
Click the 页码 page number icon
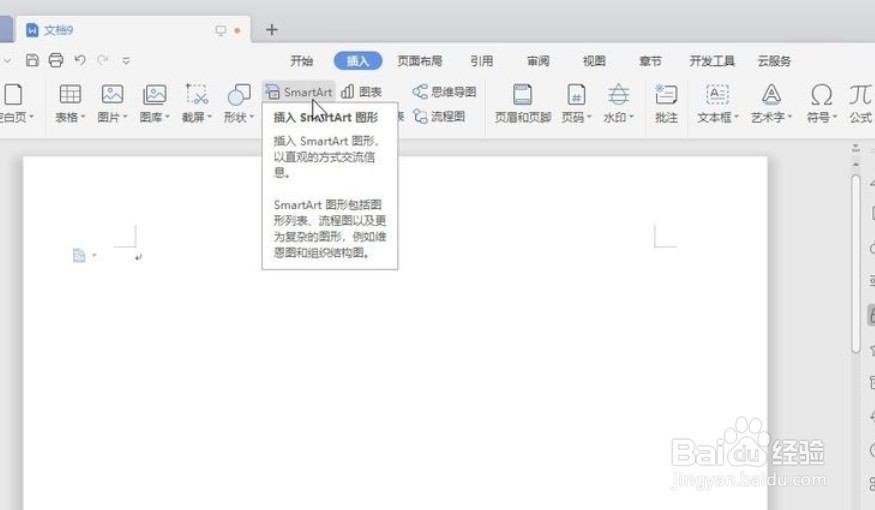click(576, 94)
